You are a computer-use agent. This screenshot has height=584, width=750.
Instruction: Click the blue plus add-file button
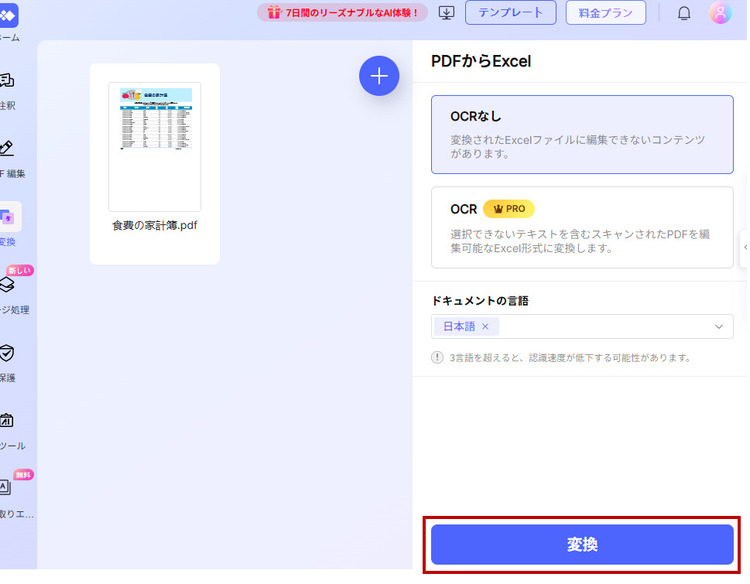(x=379, y=76)
